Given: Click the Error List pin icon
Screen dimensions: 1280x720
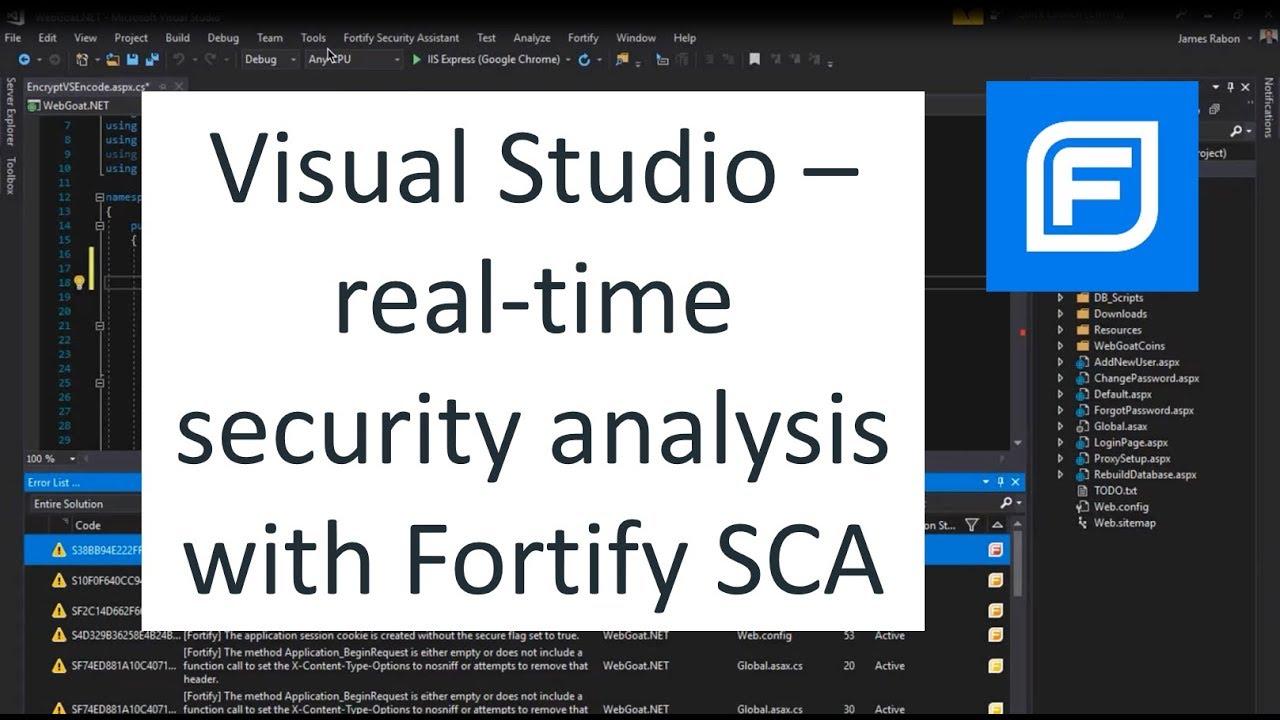Looking at the screenshot, I should [x=1001, y=482].
